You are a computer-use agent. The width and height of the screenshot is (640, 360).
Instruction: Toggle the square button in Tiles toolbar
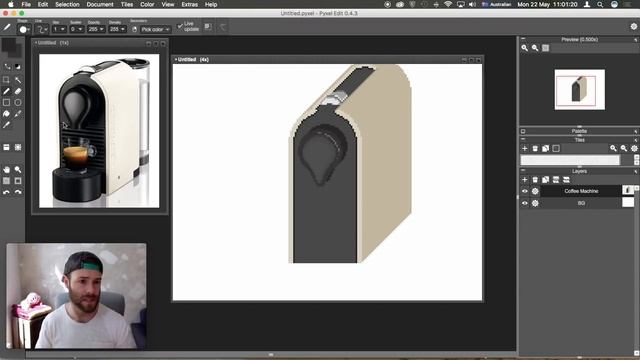(x=556, y=149)
